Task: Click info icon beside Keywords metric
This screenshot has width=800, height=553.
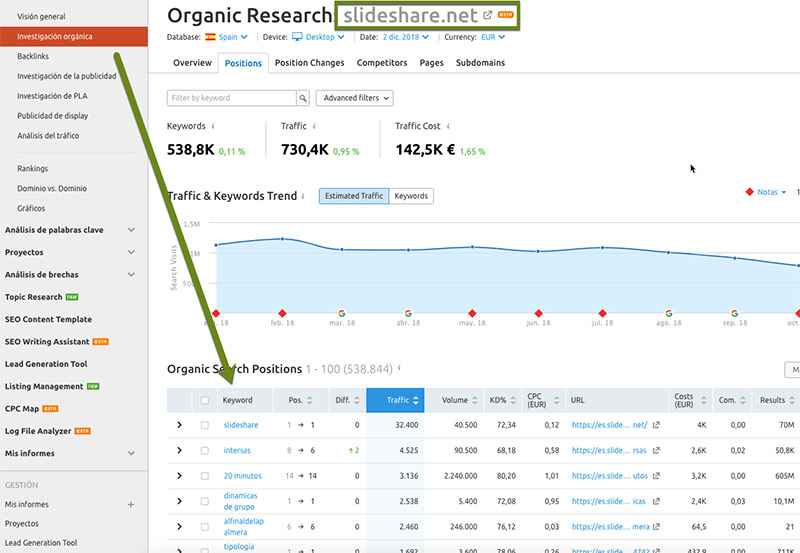Action: [x=213, y=126]
